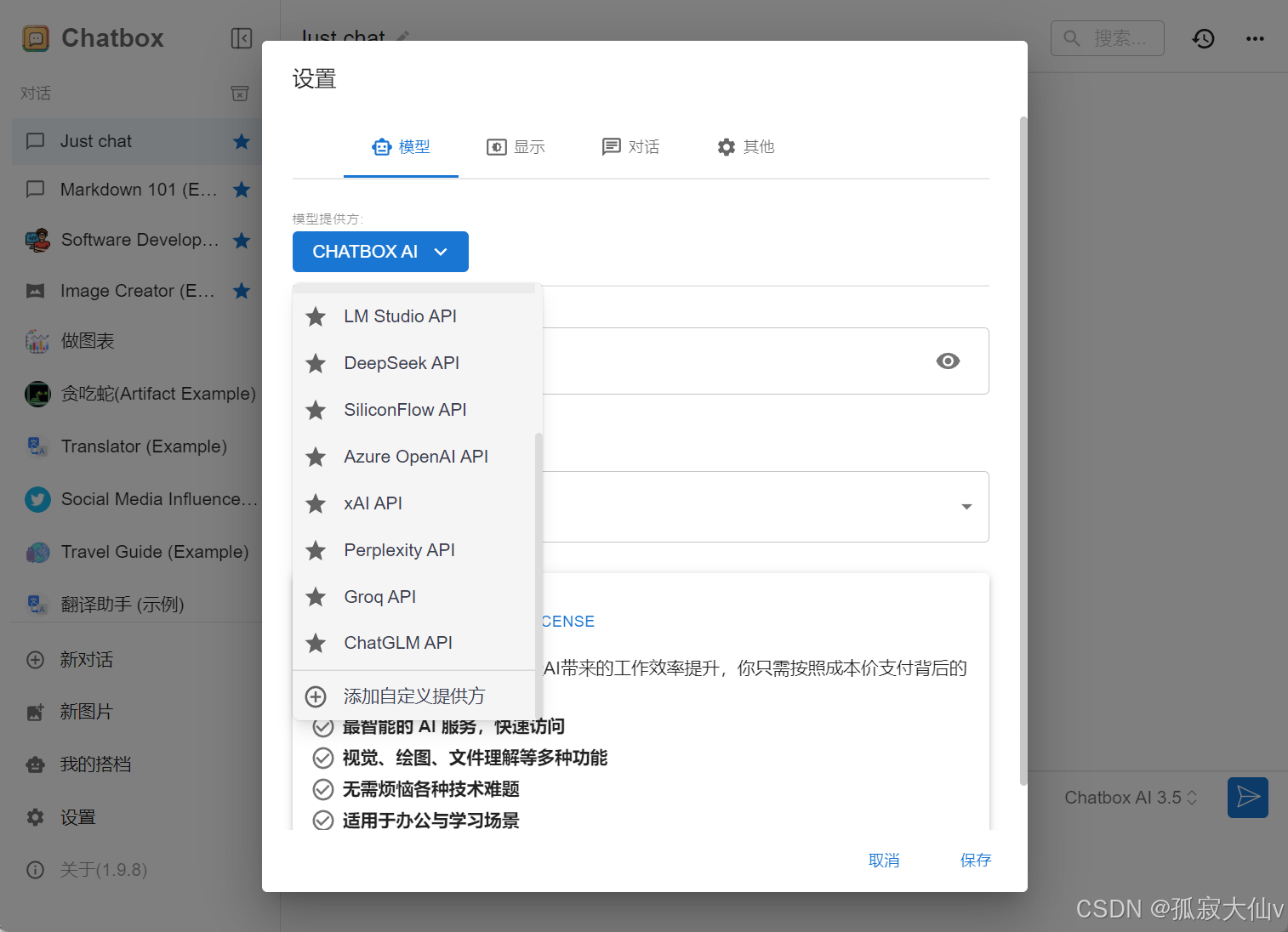This screenshot has width=1288, height=932.
Task: Click the Translator (Example) icon
Action: 37,446
